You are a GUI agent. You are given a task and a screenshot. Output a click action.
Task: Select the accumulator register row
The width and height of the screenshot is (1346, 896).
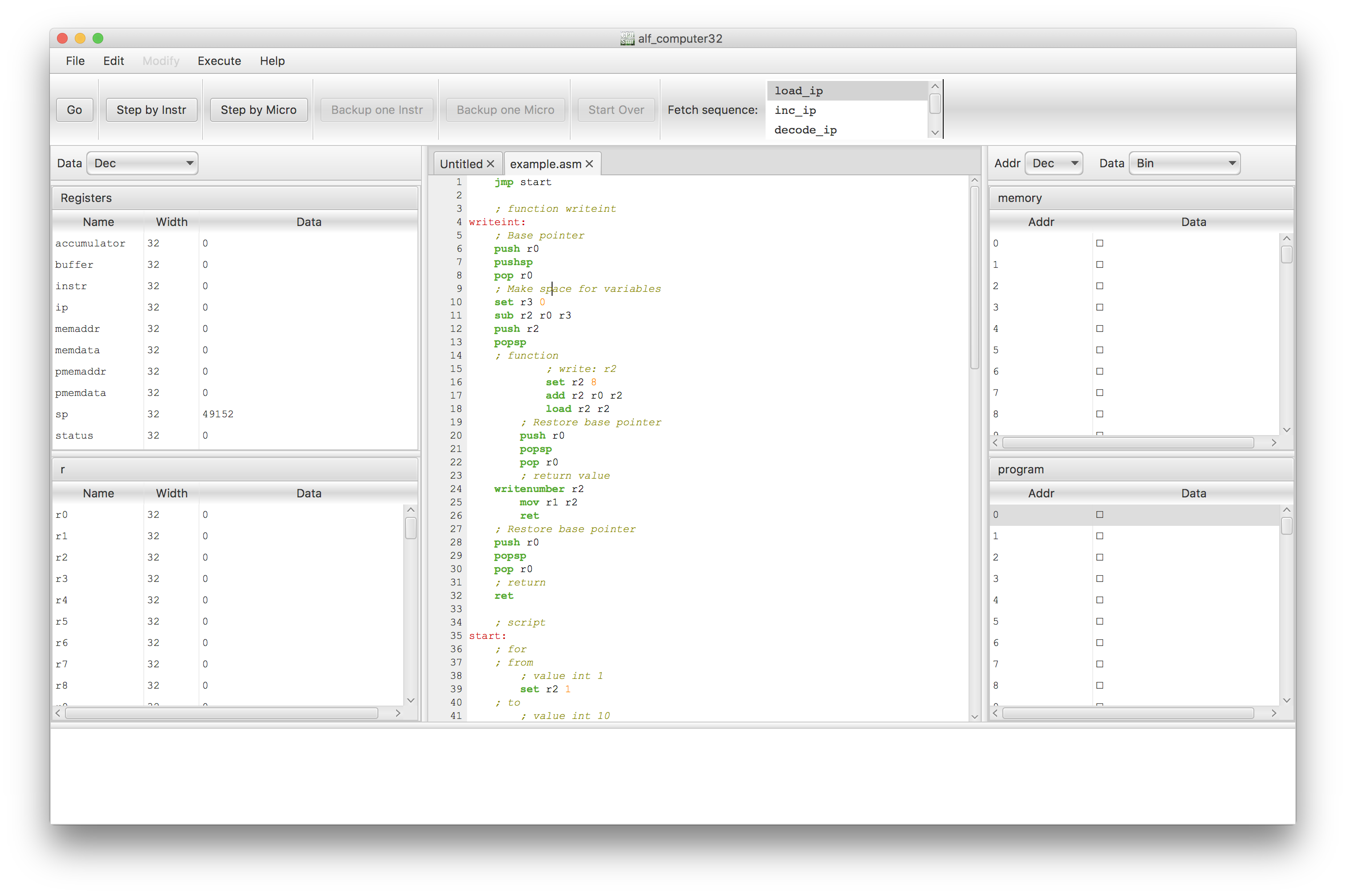pos(235,243)
